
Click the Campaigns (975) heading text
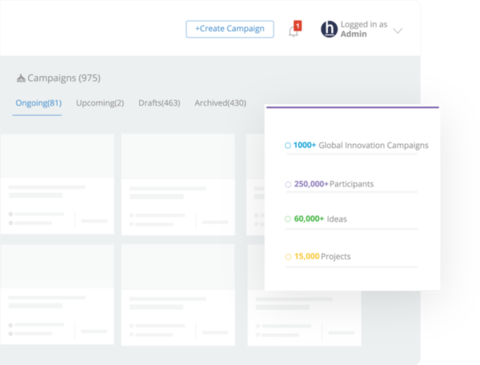click(x=64, y=78)
